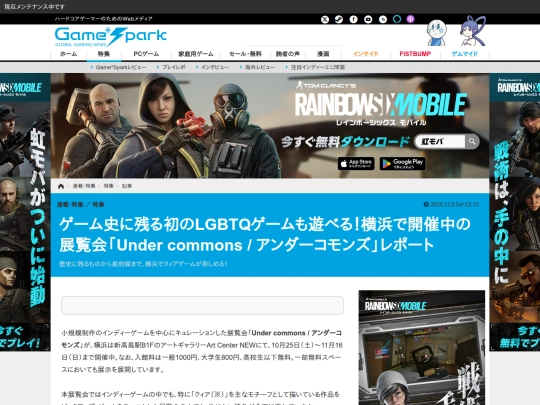Click the Game*Spark logo
Screen dimensions: 540x405
pyautogui.click(x=111, y=37)
